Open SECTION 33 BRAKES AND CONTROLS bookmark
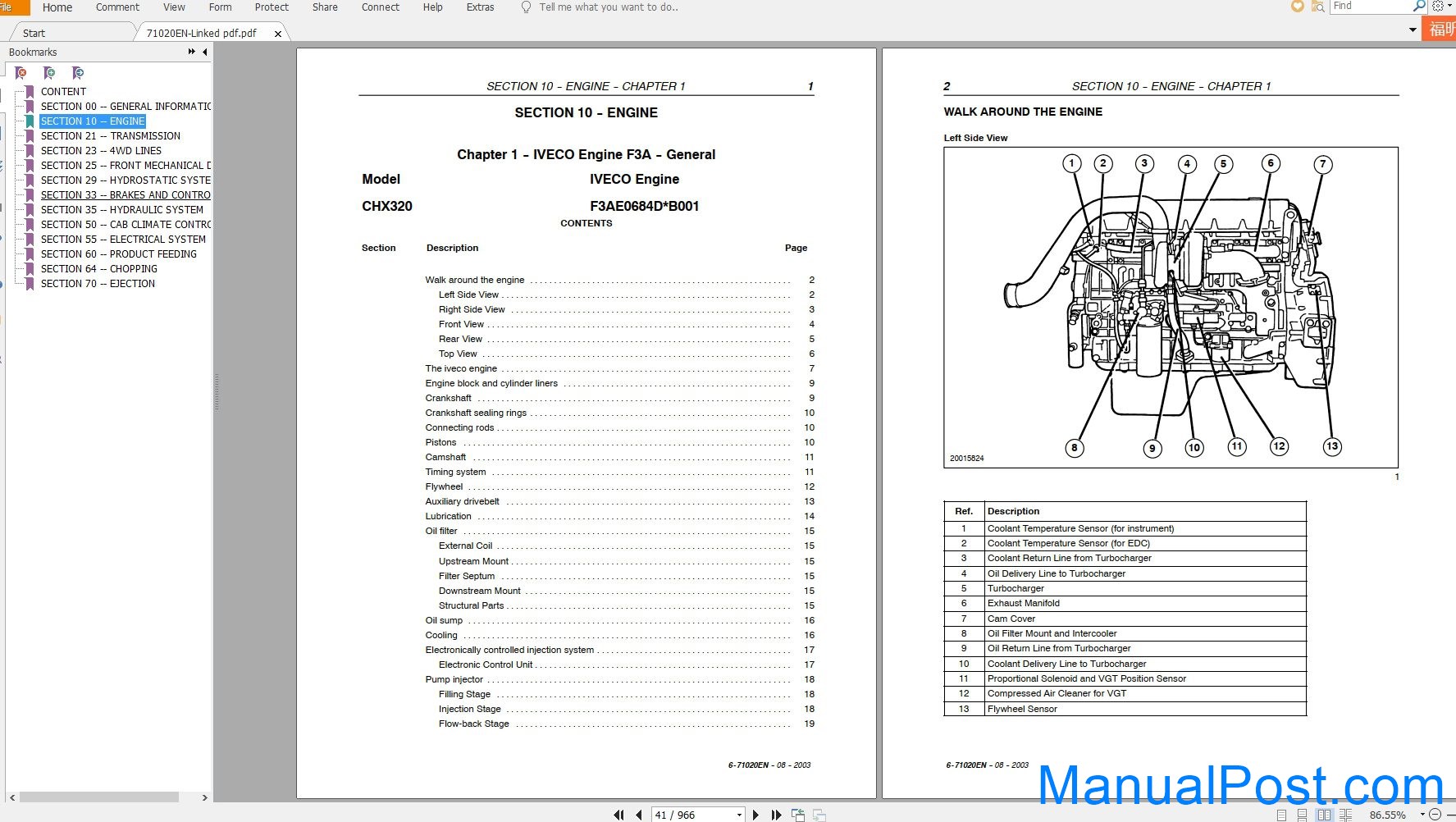Screen dimensions: 1456x822 [126, 195]
